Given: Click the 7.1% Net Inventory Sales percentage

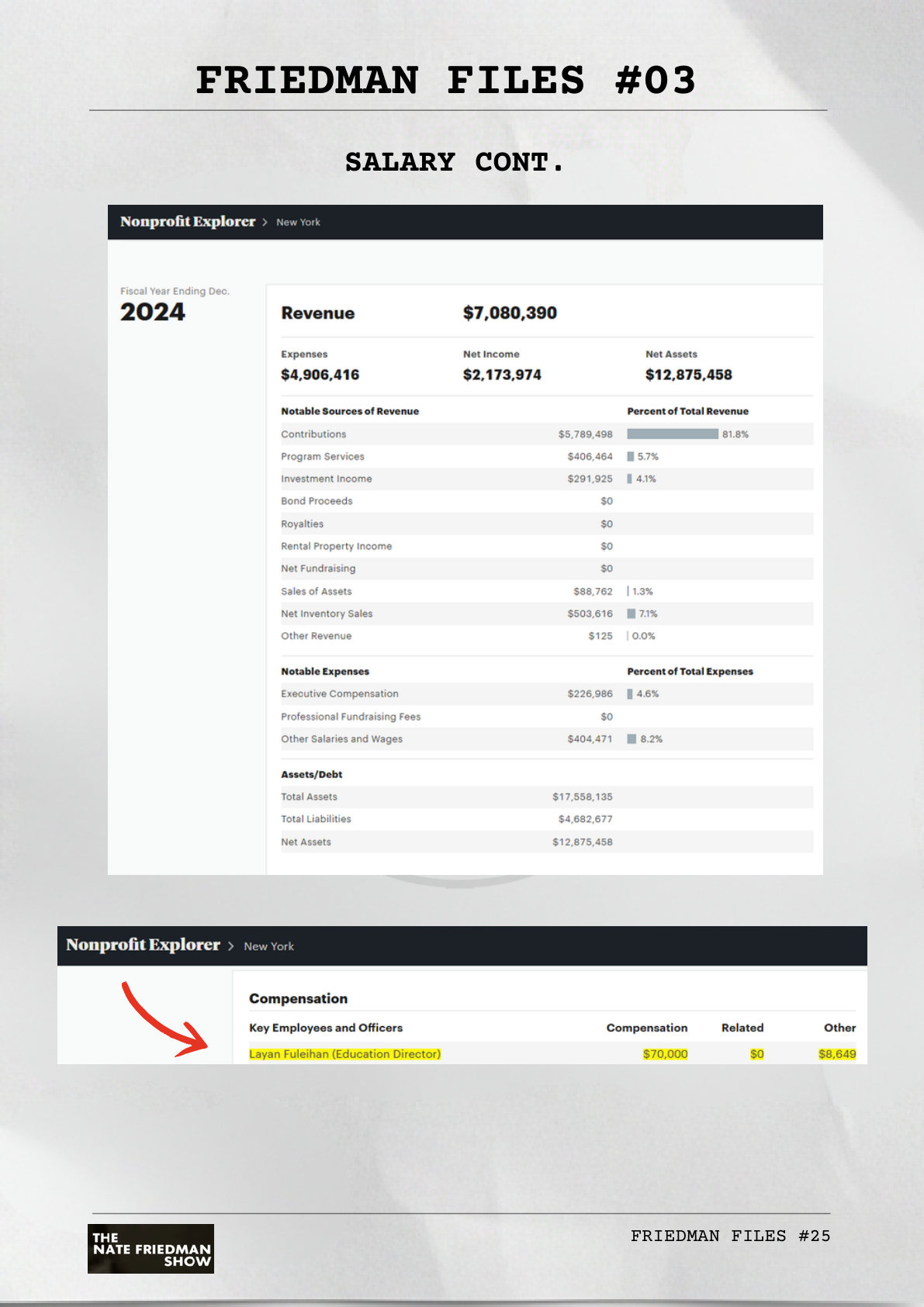Looking at the screenshot, I should click(x=648, y=614).
